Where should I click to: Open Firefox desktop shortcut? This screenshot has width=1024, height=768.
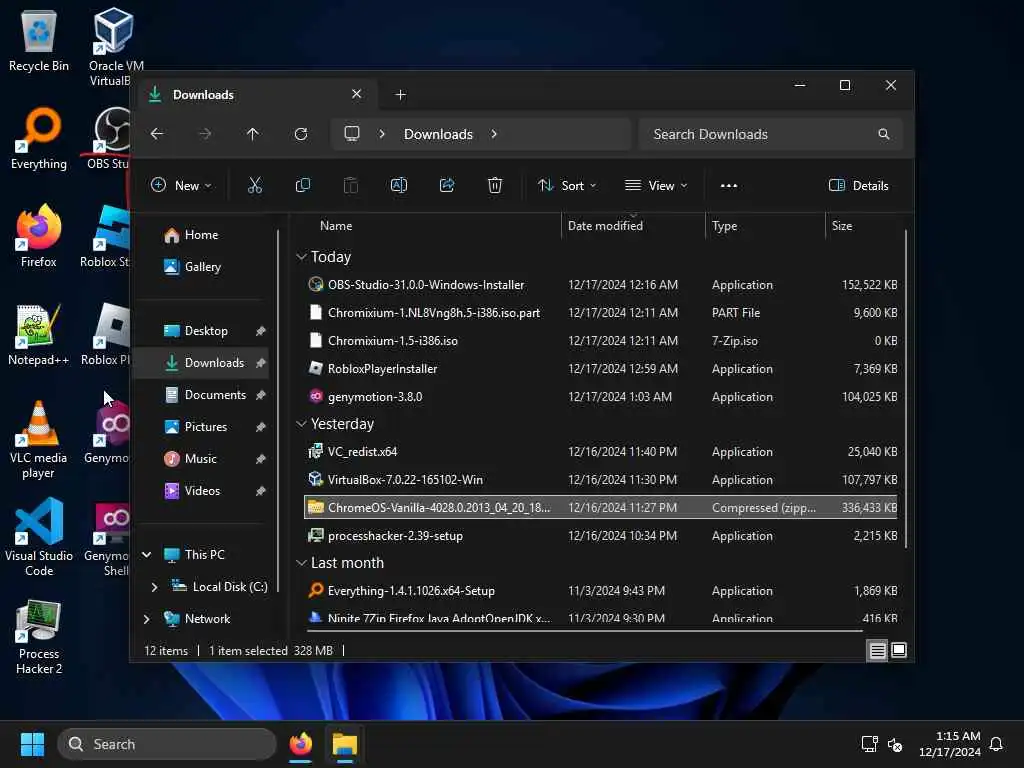(39, 236)
